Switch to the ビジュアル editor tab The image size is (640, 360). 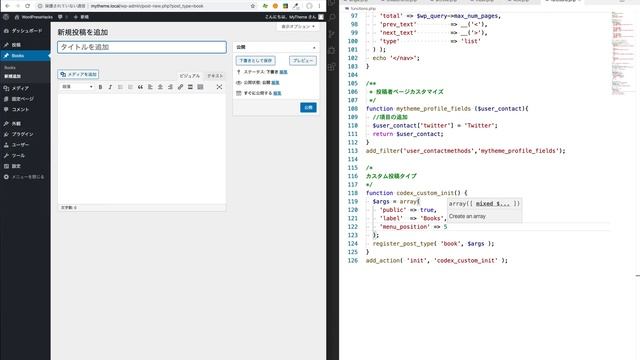pos(190,76)
